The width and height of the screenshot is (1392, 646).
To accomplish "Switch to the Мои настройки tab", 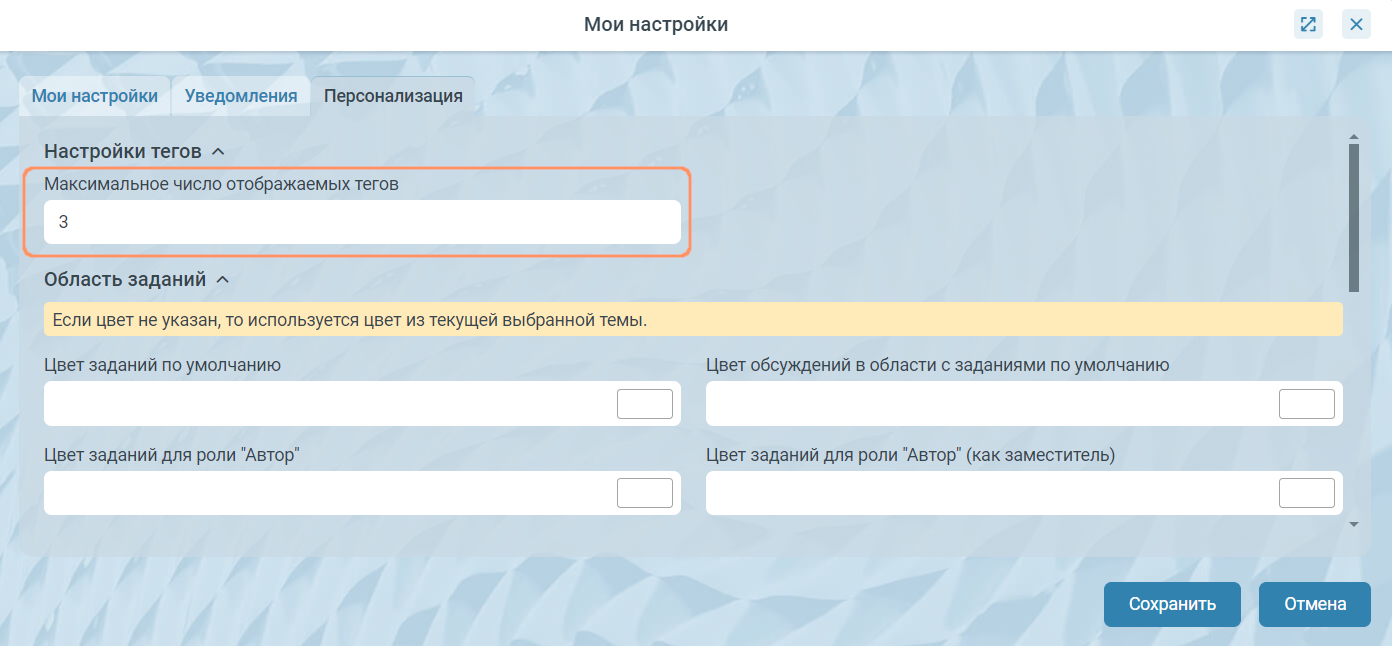I will point(95,96).
